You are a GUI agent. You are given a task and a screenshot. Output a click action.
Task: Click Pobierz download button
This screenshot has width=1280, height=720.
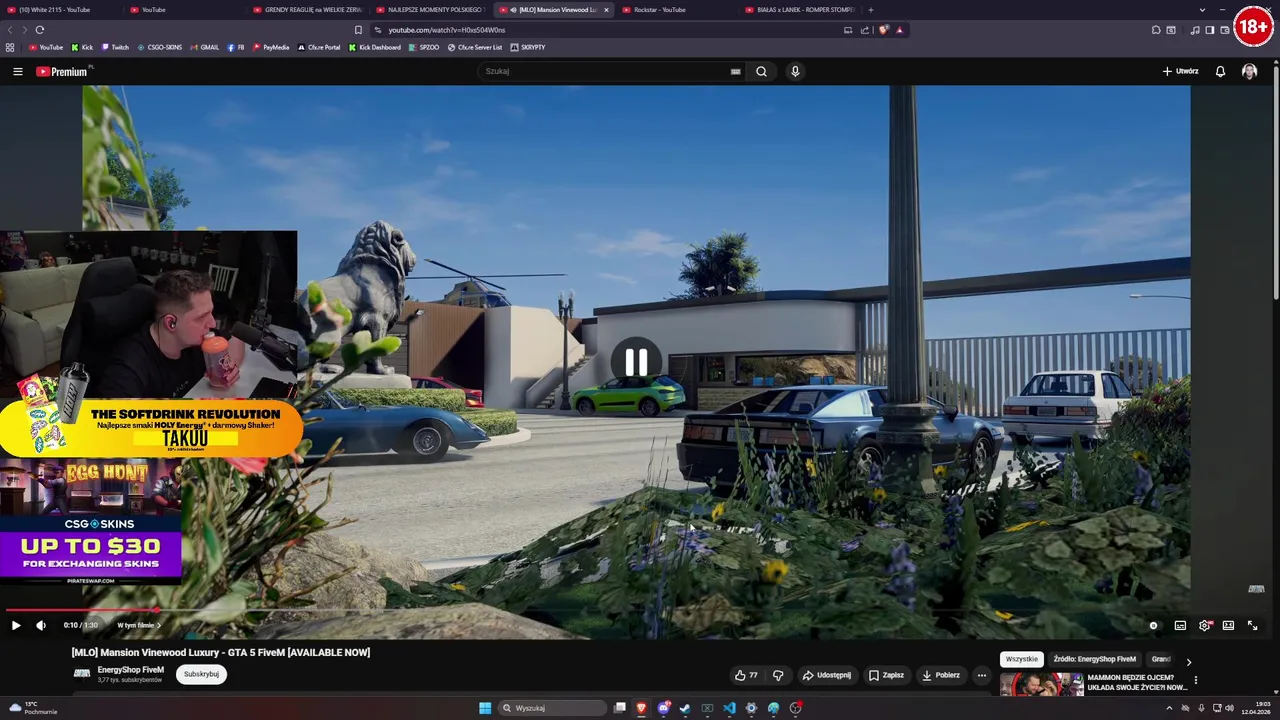click(x=941, y=675)
